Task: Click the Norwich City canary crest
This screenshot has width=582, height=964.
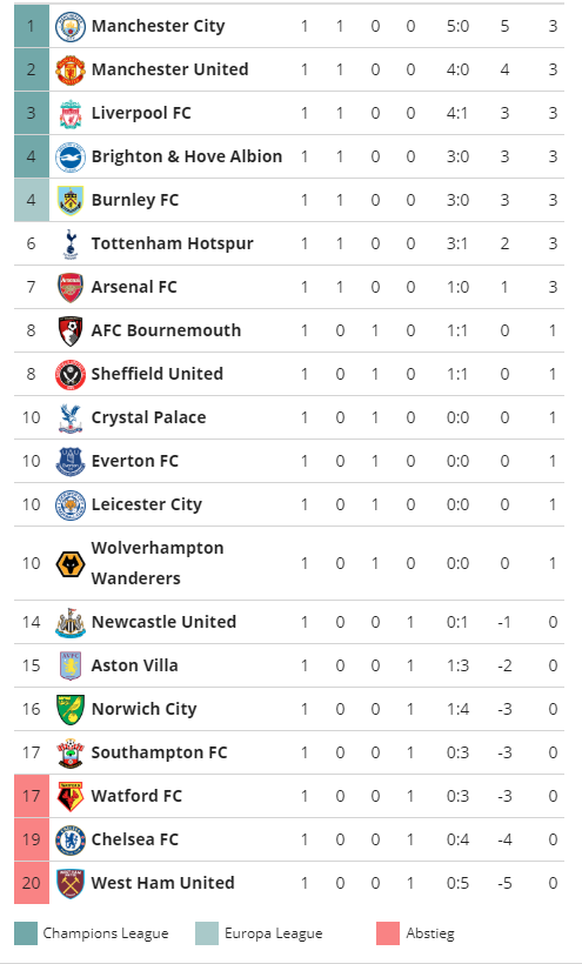Action: click(x=70, y=709)
